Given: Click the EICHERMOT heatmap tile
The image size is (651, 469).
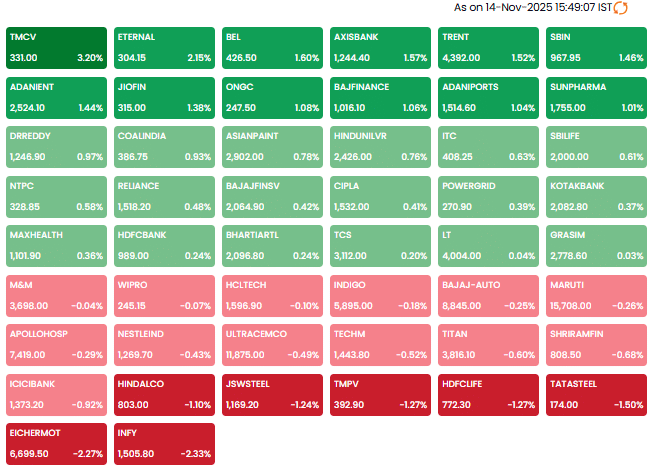Looking at the screenshot, I should click(x=56, y=440).
